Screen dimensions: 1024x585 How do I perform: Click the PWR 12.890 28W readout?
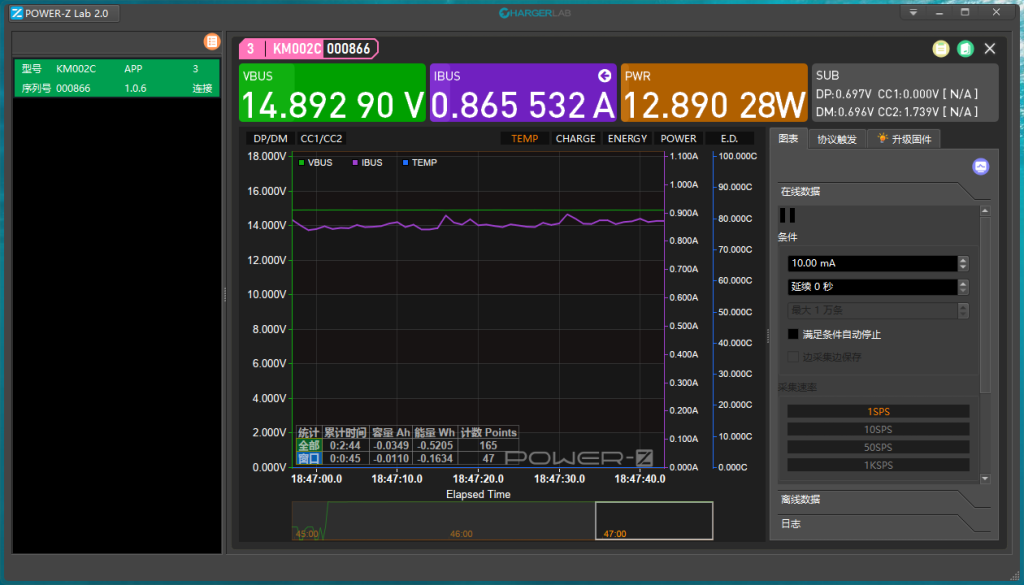[714, 105]
